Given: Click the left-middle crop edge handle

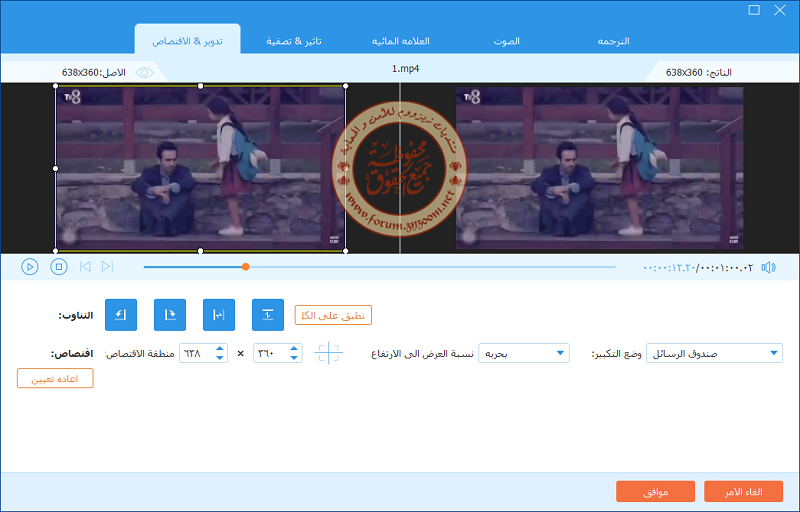Looking at the screenshot, I should click(x=56, y=168).
